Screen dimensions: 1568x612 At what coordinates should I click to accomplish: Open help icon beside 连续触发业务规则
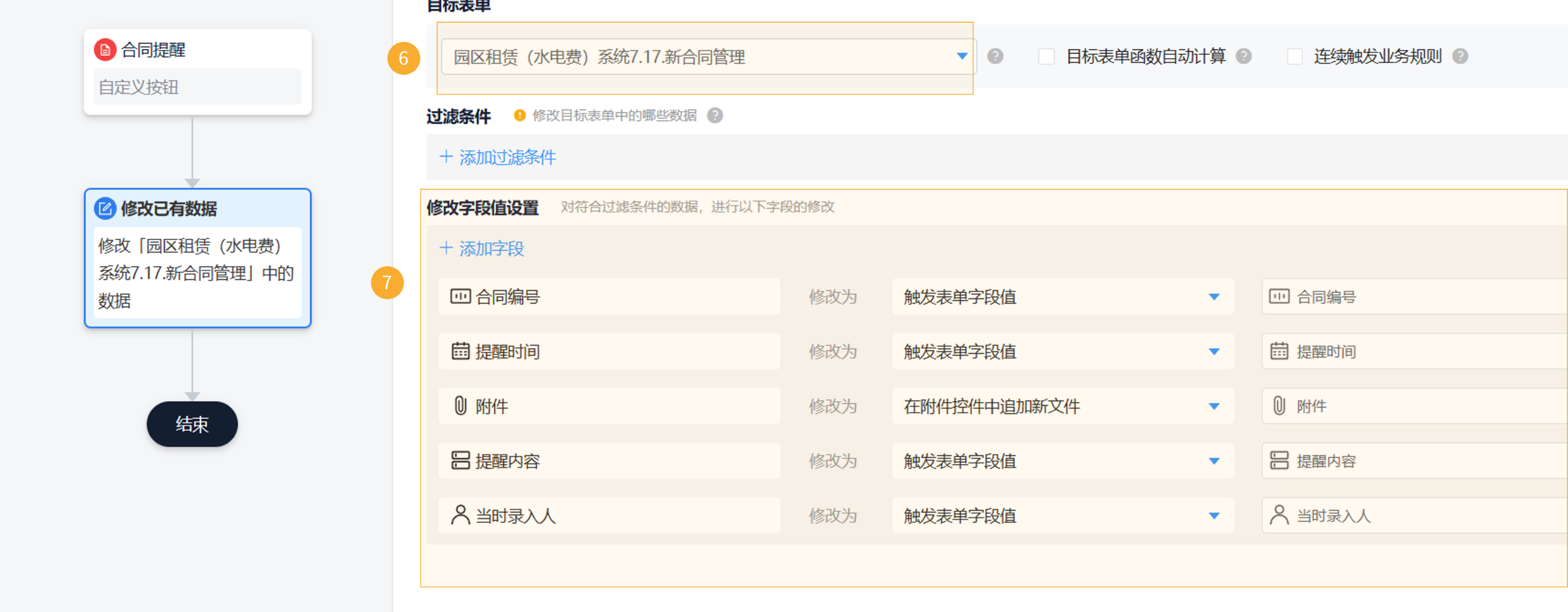pos(1460,57)
